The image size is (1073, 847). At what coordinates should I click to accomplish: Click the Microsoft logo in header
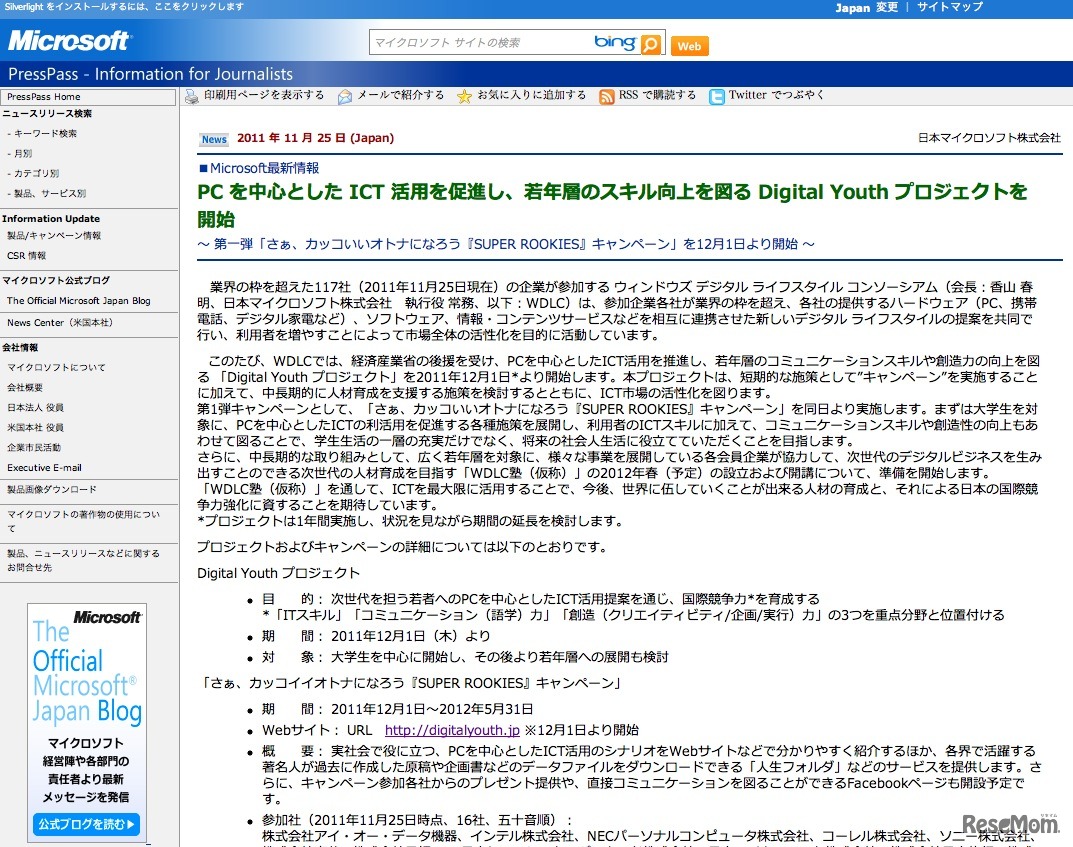69,41
